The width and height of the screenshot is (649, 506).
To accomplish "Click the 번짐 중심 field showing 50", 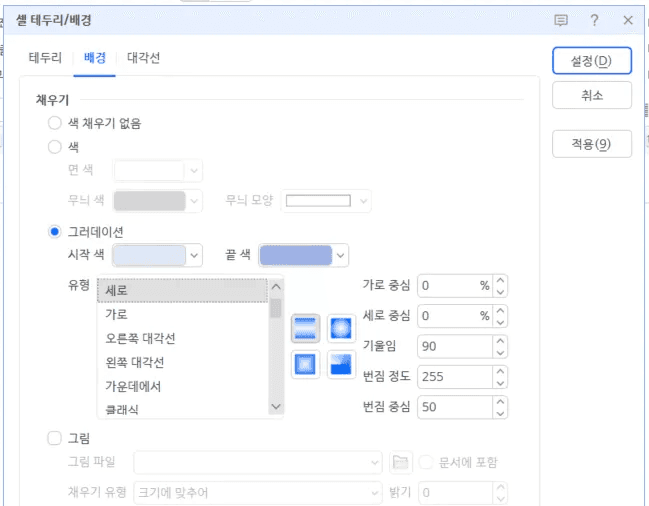I will click(x=455, y=408).
